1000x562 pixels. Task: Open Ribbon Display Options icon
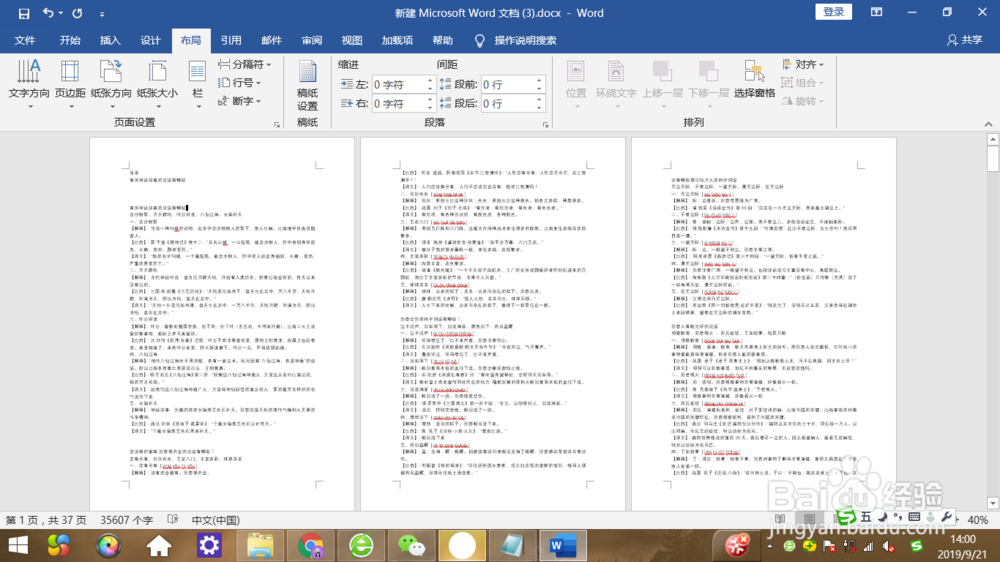876,12
